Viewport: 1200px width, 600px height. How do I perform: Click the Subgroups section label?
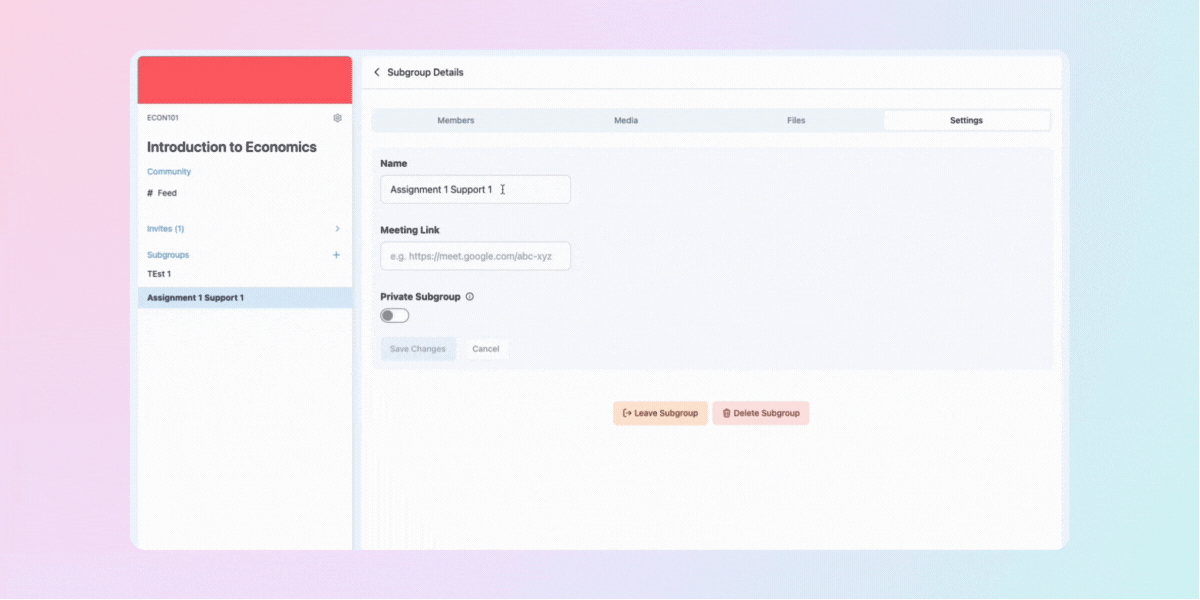pyautogui.click(x=168, y=255)
